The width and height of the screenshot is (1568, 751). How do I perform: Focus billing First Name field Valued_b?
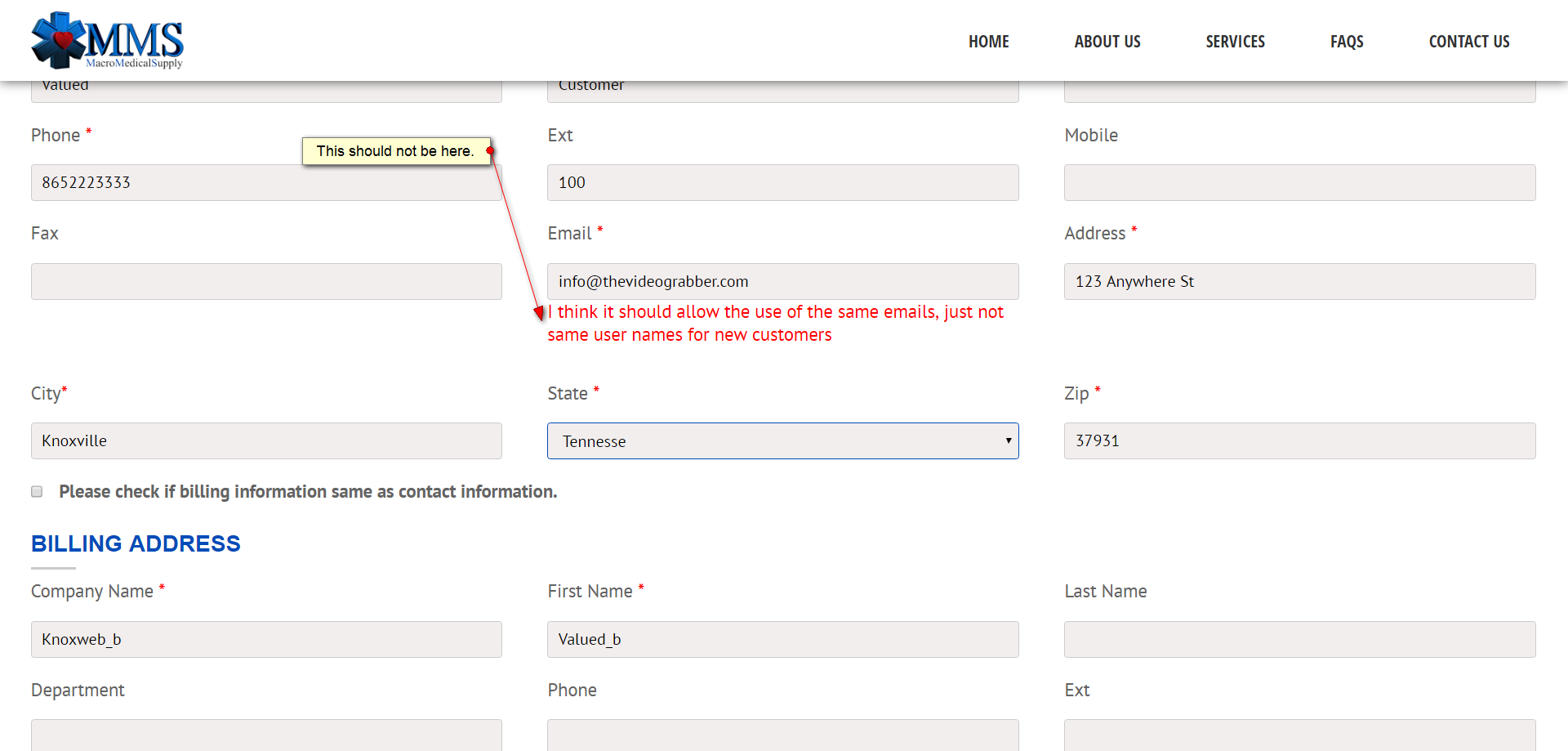[782, 640]
